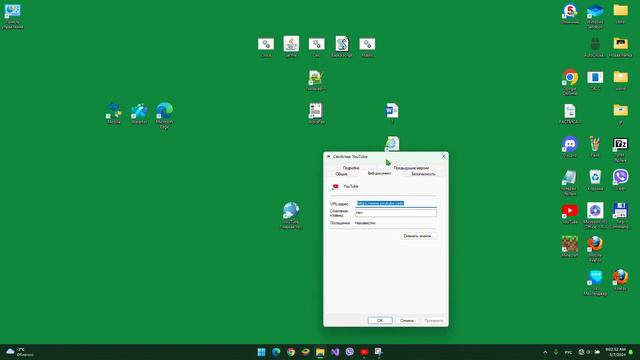Open the weather widget on the taskbar
Image resolution: width=640 pixels, height=360 pixels.
[20, 352]
